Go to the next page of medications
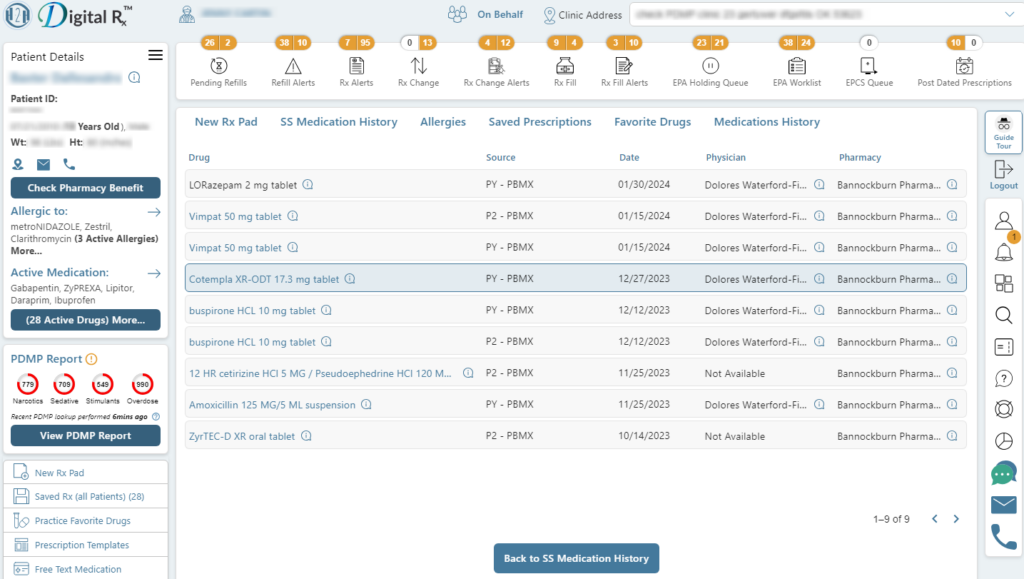The image size is (1024, 579). point(956,519)
